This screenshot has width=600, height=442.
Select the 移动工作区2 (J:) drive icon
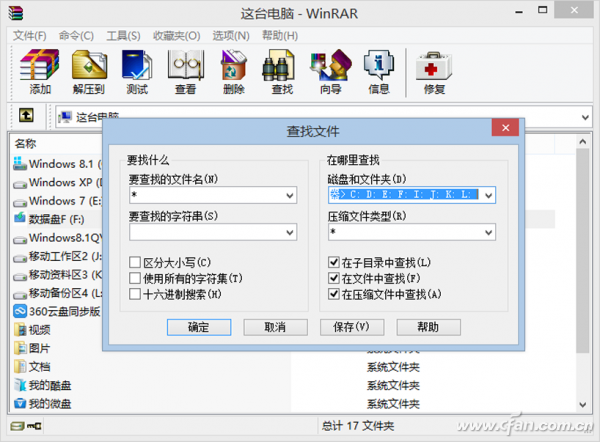click(20, 258)
